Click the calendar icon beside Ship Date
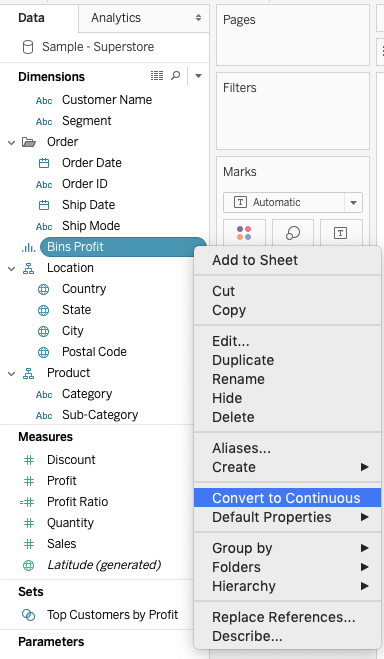Screen dimensions: 384x659 (44, 205)
